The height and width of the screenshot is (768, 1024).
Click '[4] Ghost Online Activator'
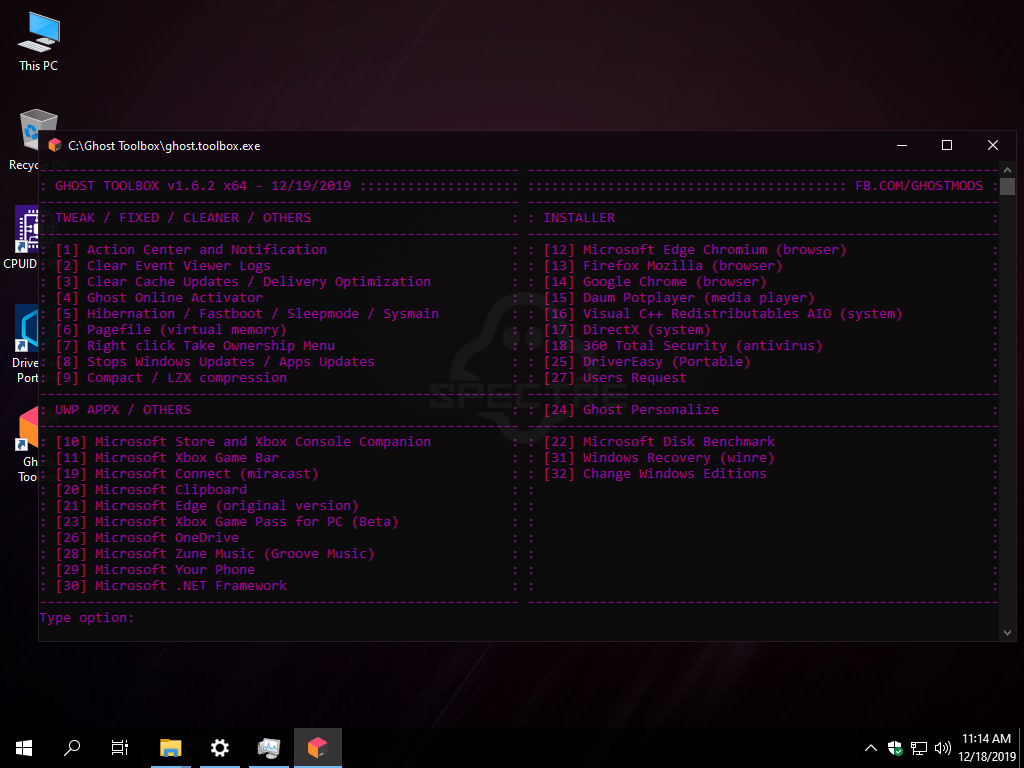click(159, 297)
